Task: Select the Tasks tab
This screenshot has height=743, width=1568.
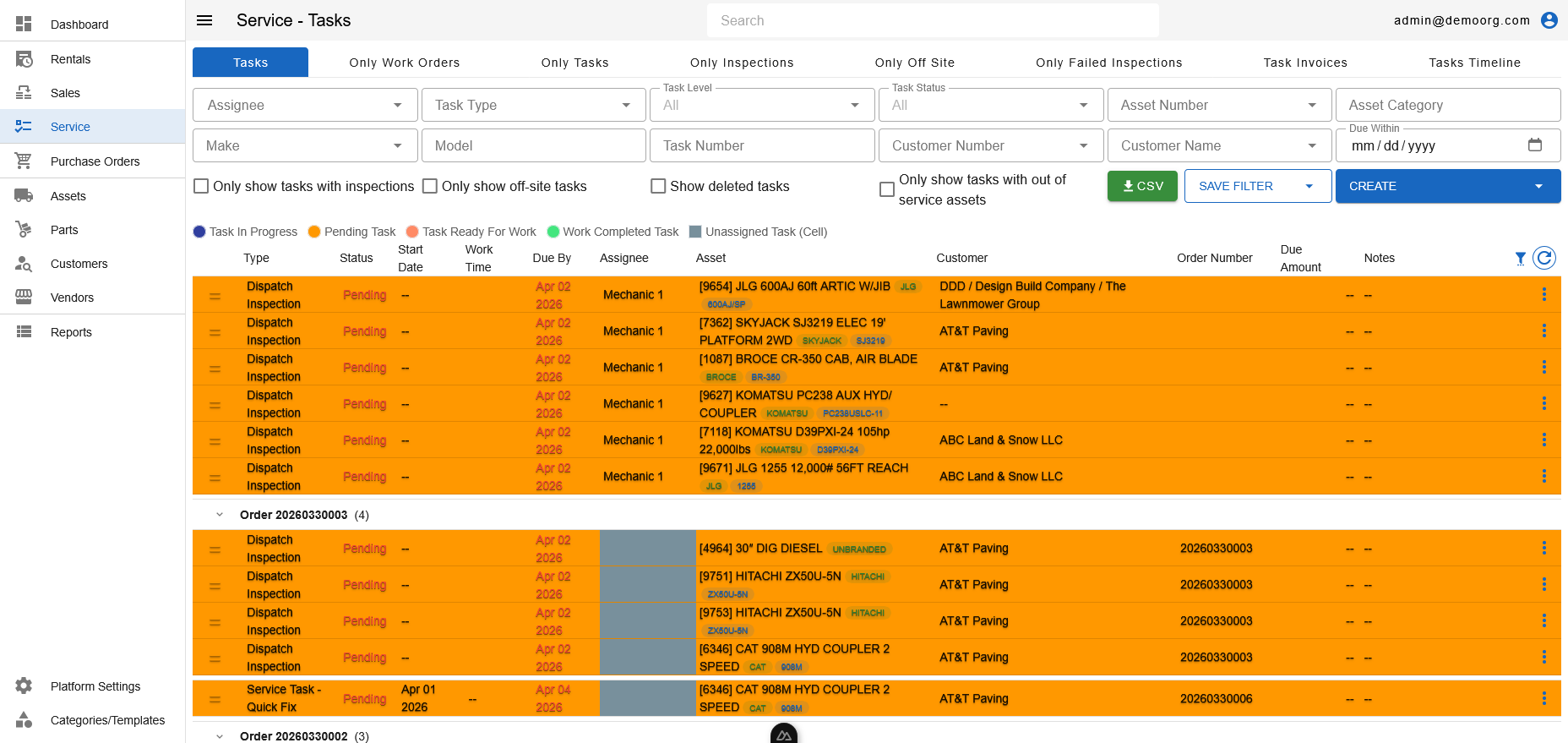Action: [x=251, y=63]
